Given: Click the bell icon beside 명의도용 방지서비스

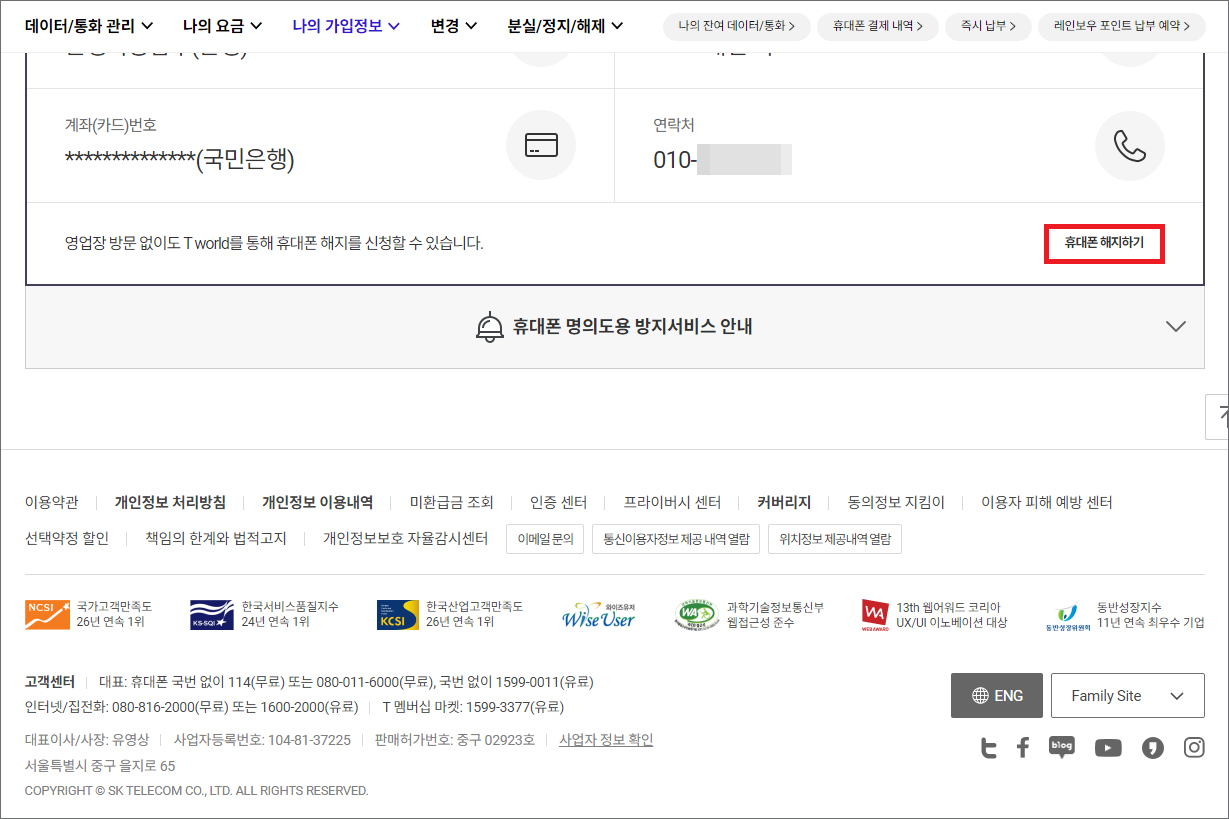Looking at the screenshot, I should pos(490,327).
